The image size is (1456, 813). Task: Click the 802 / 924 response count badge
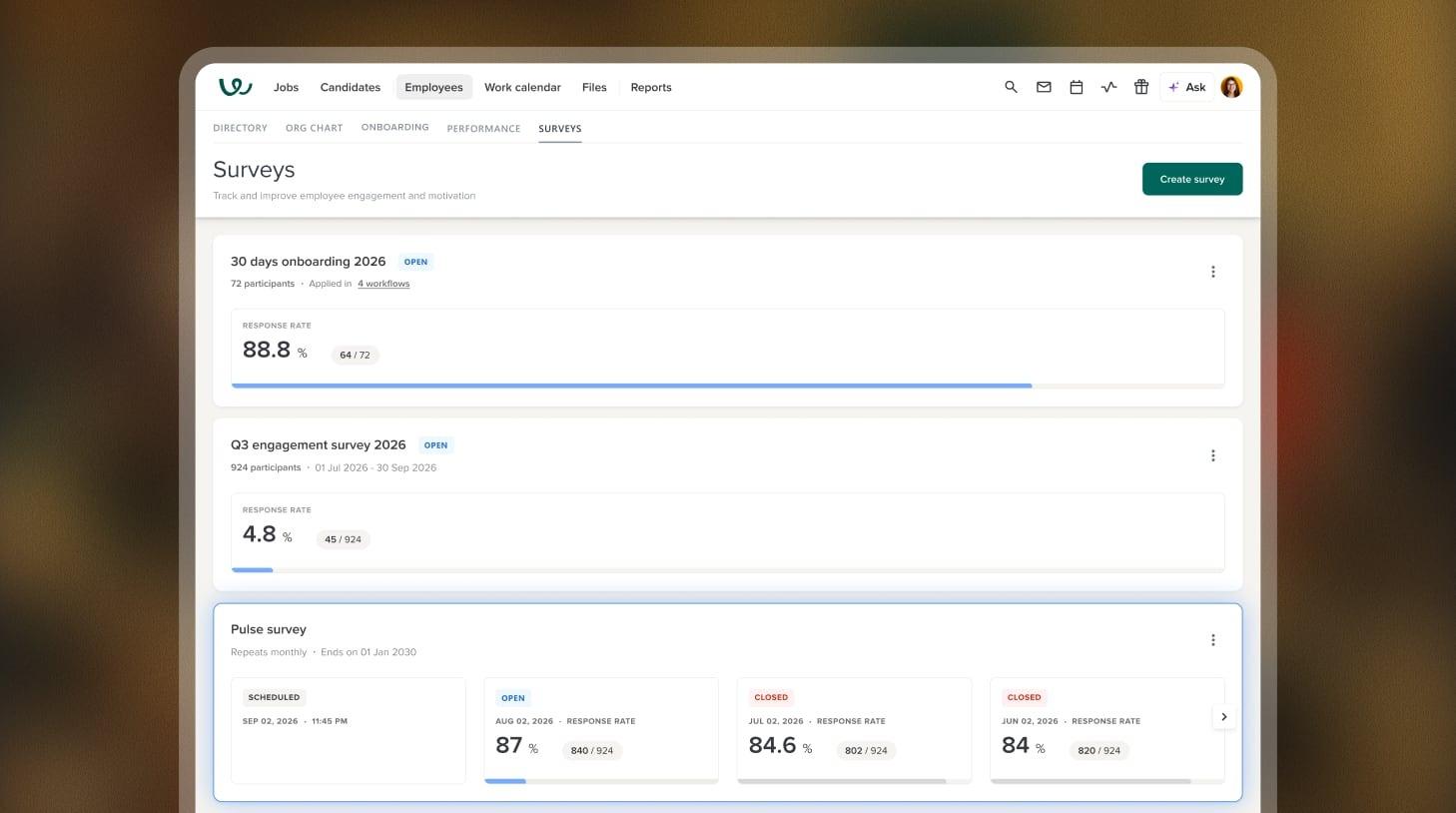866,751
